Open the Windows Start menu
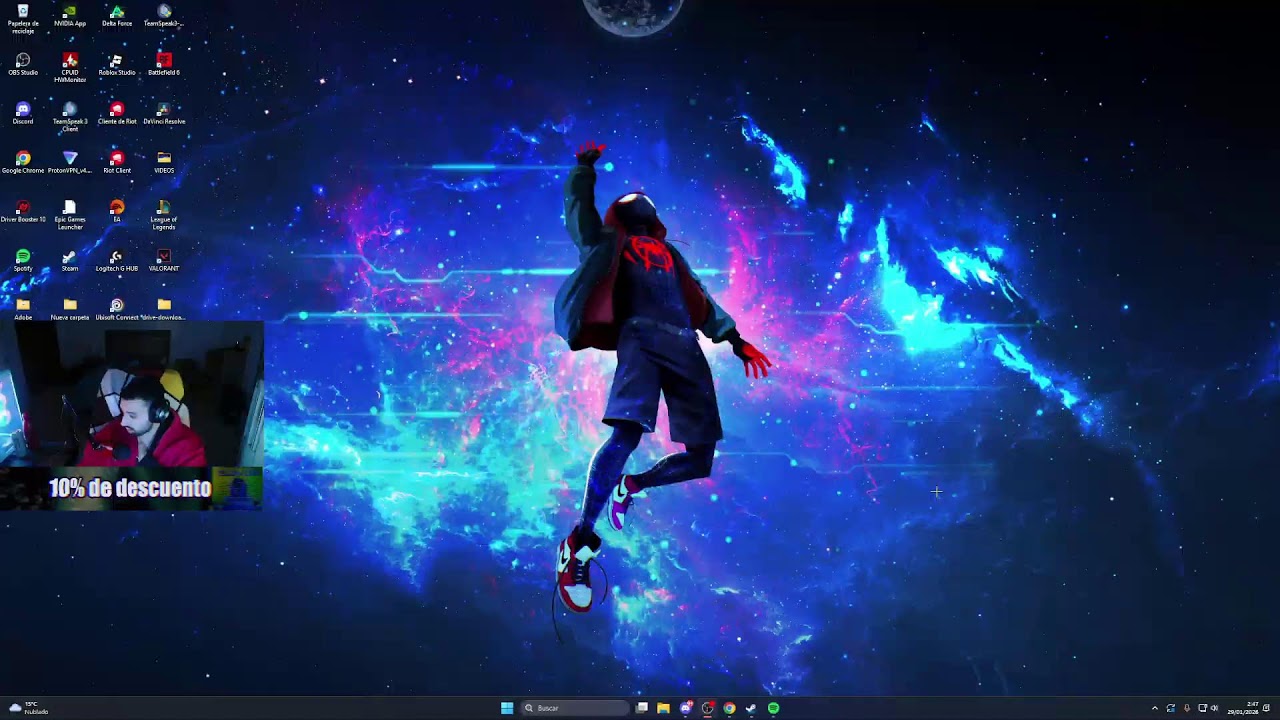 coord(507,708)
